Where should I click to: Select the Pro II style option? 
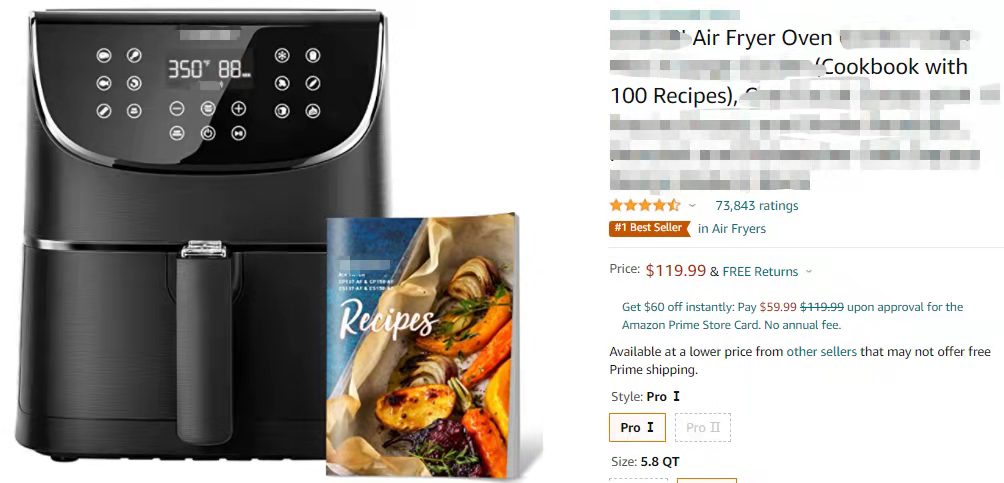(x=704, y=427)
